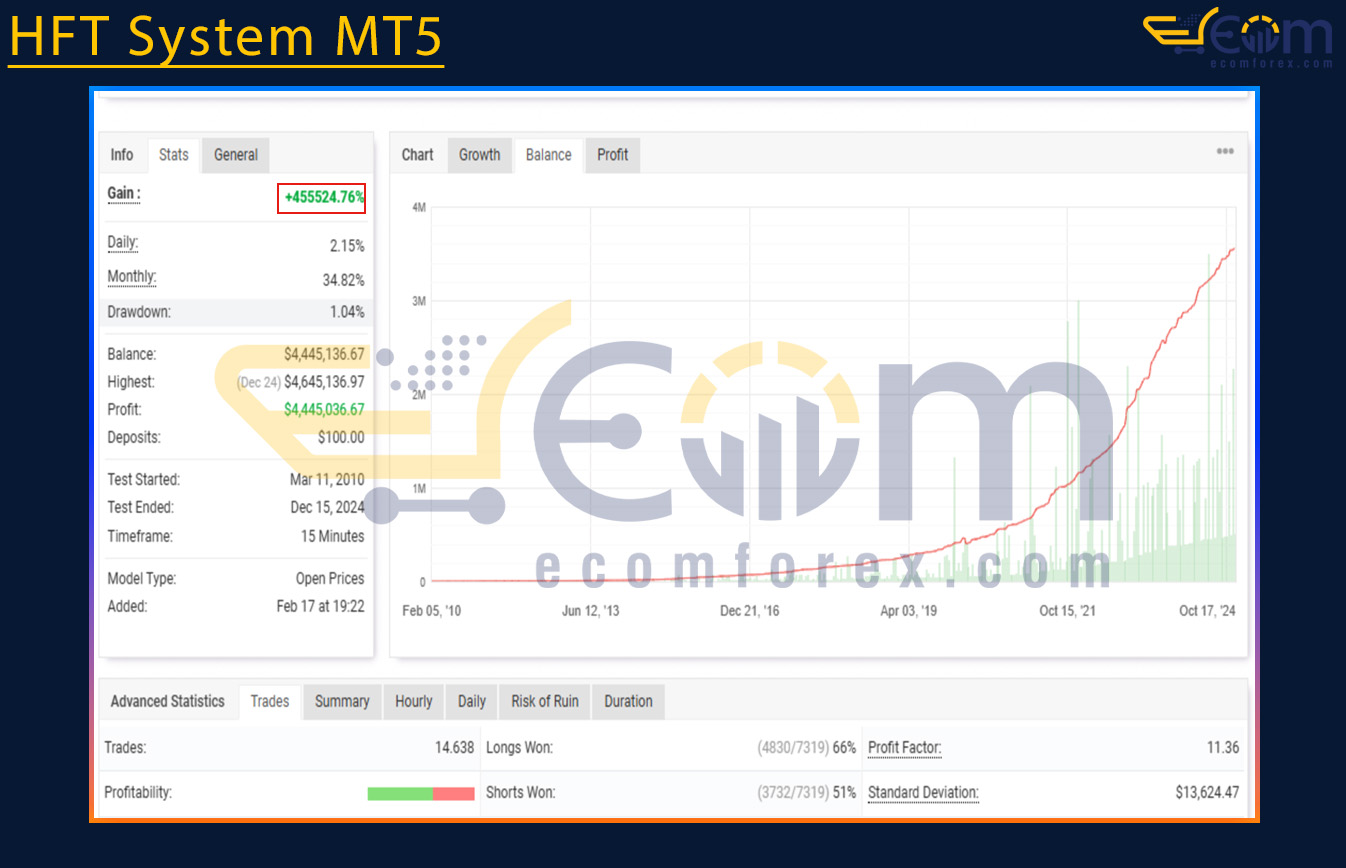Click the Gain label
The width and height of the screenshot is (1346, 868).
124,194
